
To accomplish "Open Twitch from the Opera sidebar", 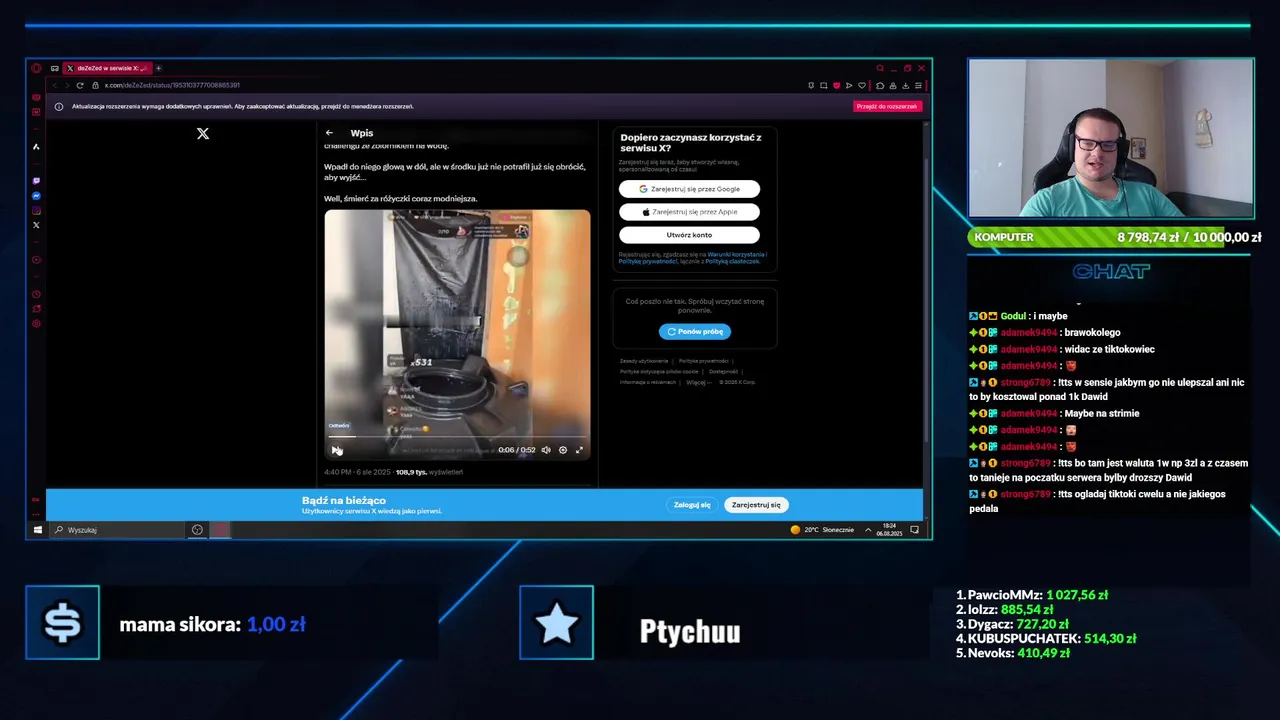I will tap(36, 181).
